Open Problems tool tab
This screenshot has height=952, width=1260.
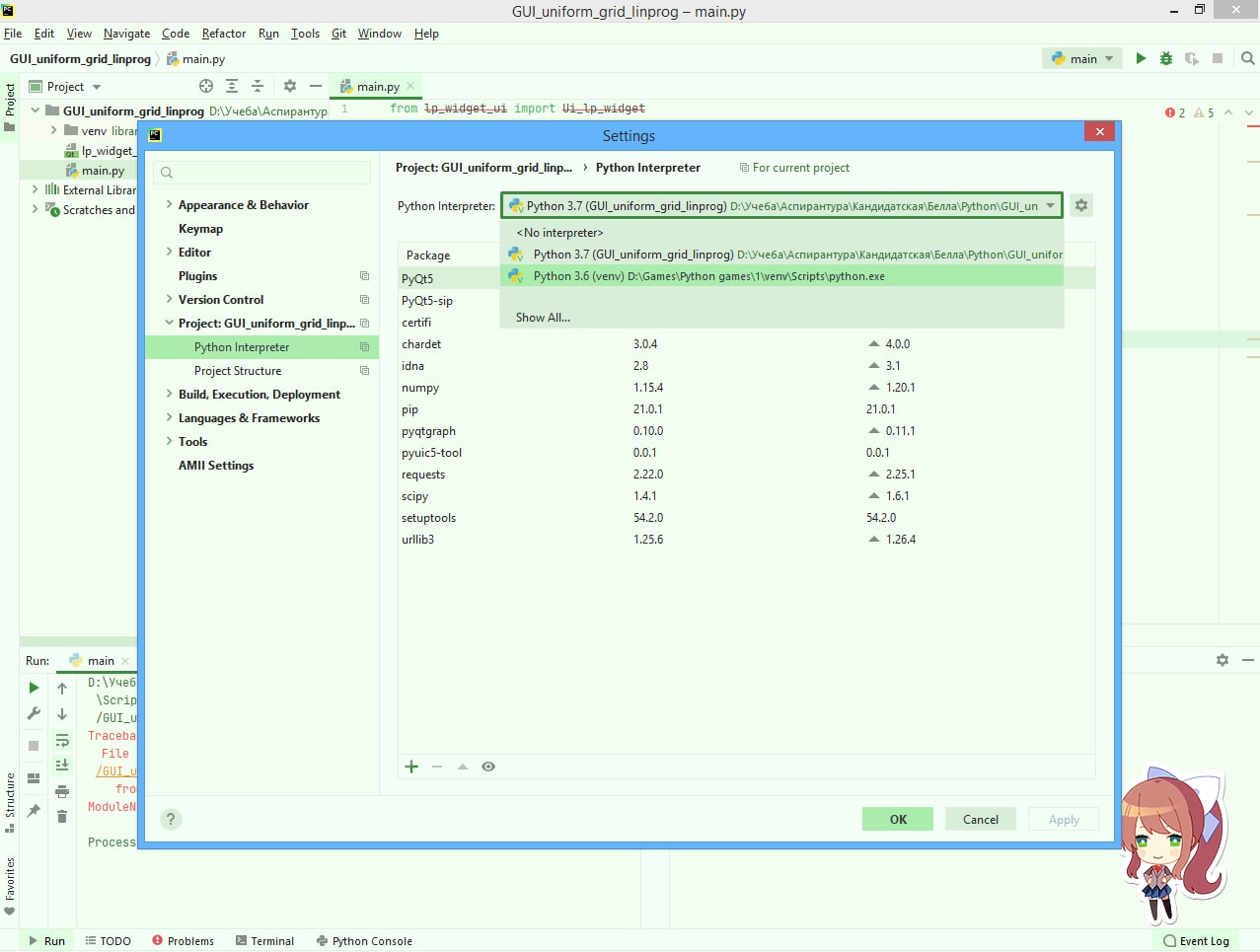click(x=183, y=940)
